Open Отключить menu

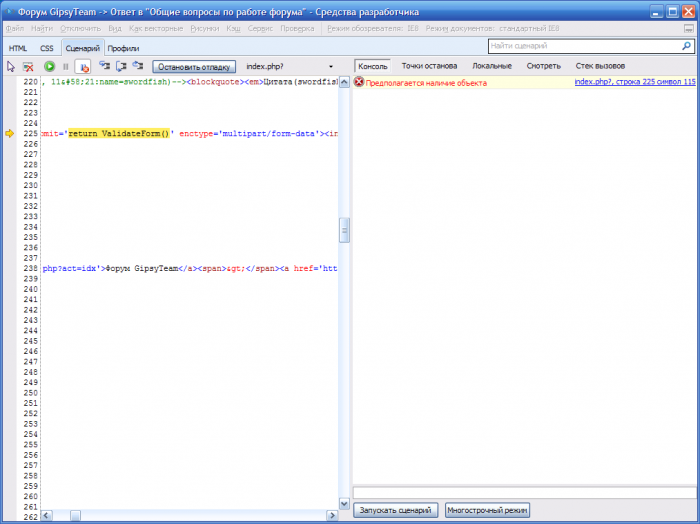(x=81, y=29)
